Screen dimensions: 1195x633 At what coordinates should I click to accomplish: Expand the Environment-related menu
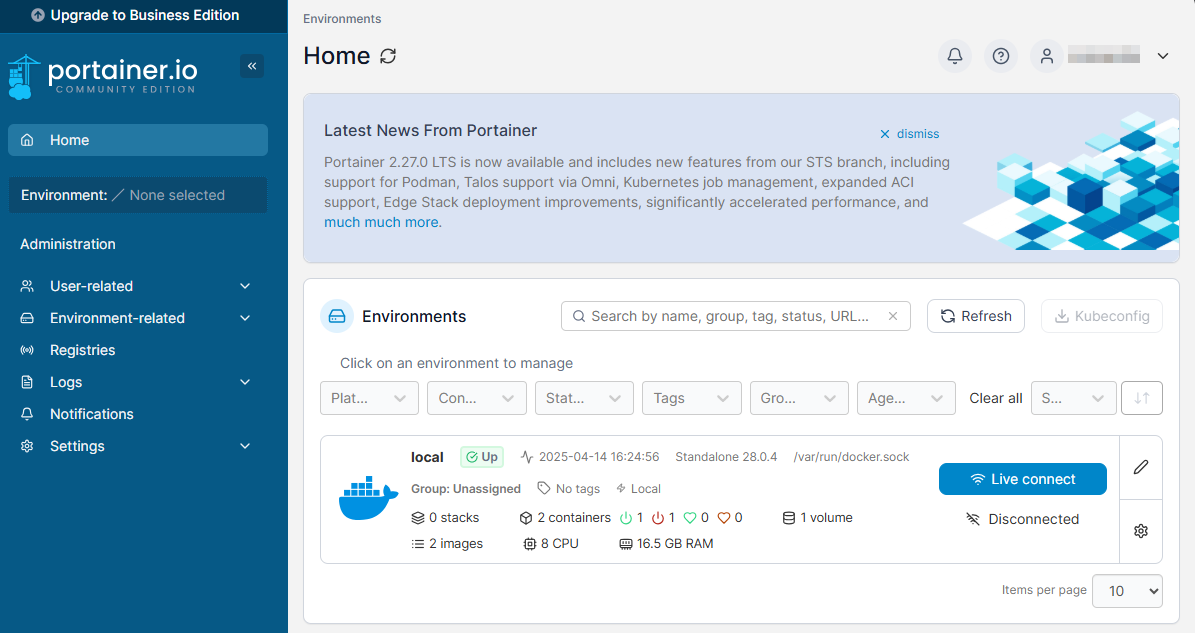coord(136,318)
